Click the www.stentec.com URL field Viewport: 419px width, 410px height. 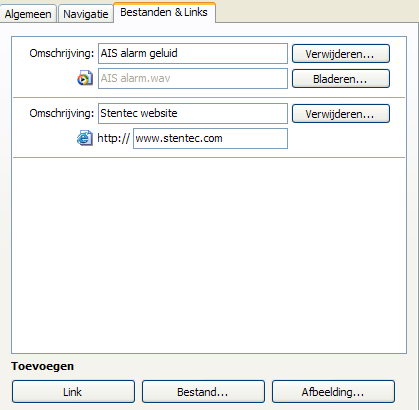click(210, 138)
